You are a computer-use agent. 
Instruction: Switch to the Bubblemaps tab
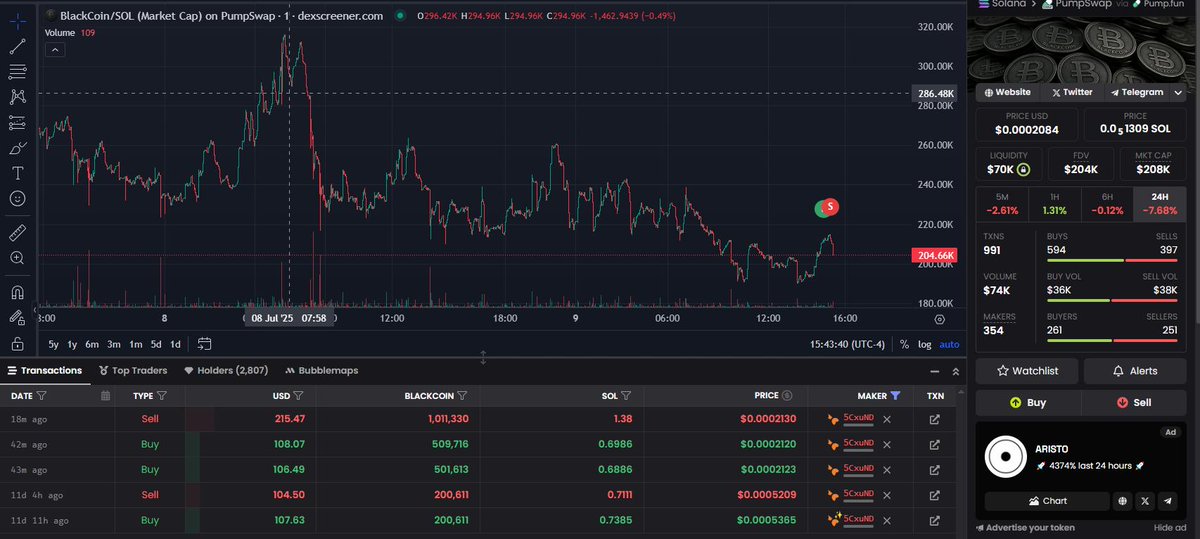point(322,371)
